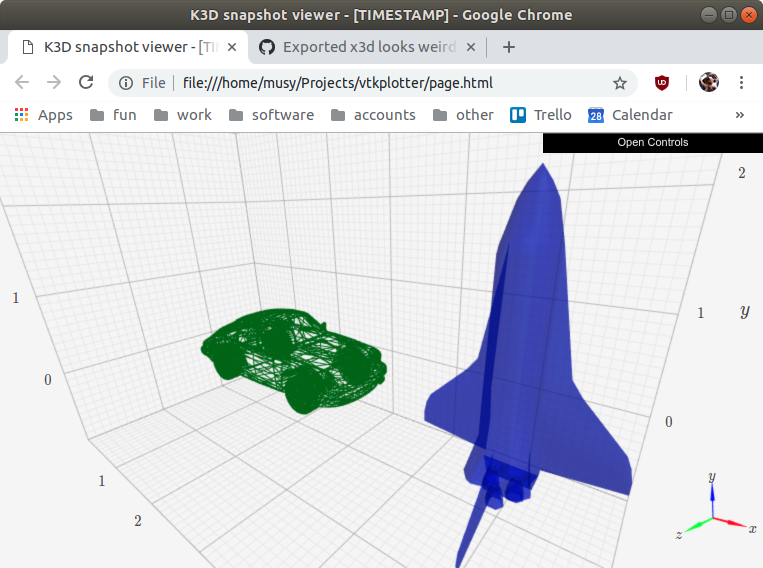Minimize the Chrome window
763x568 pixels.
click(708, 15)
